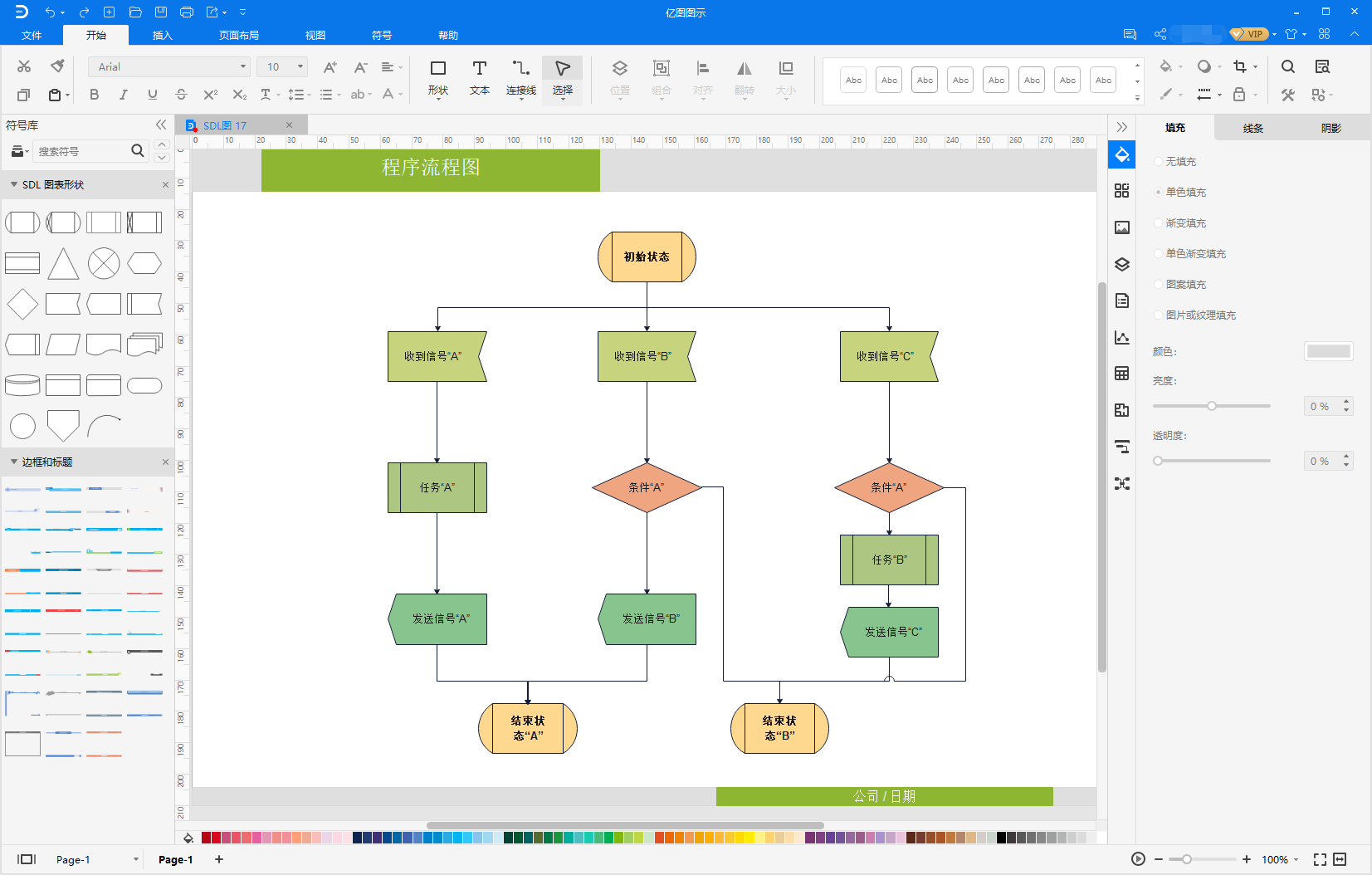Open the image panel icon in right sidebar

coord(1122,227)
